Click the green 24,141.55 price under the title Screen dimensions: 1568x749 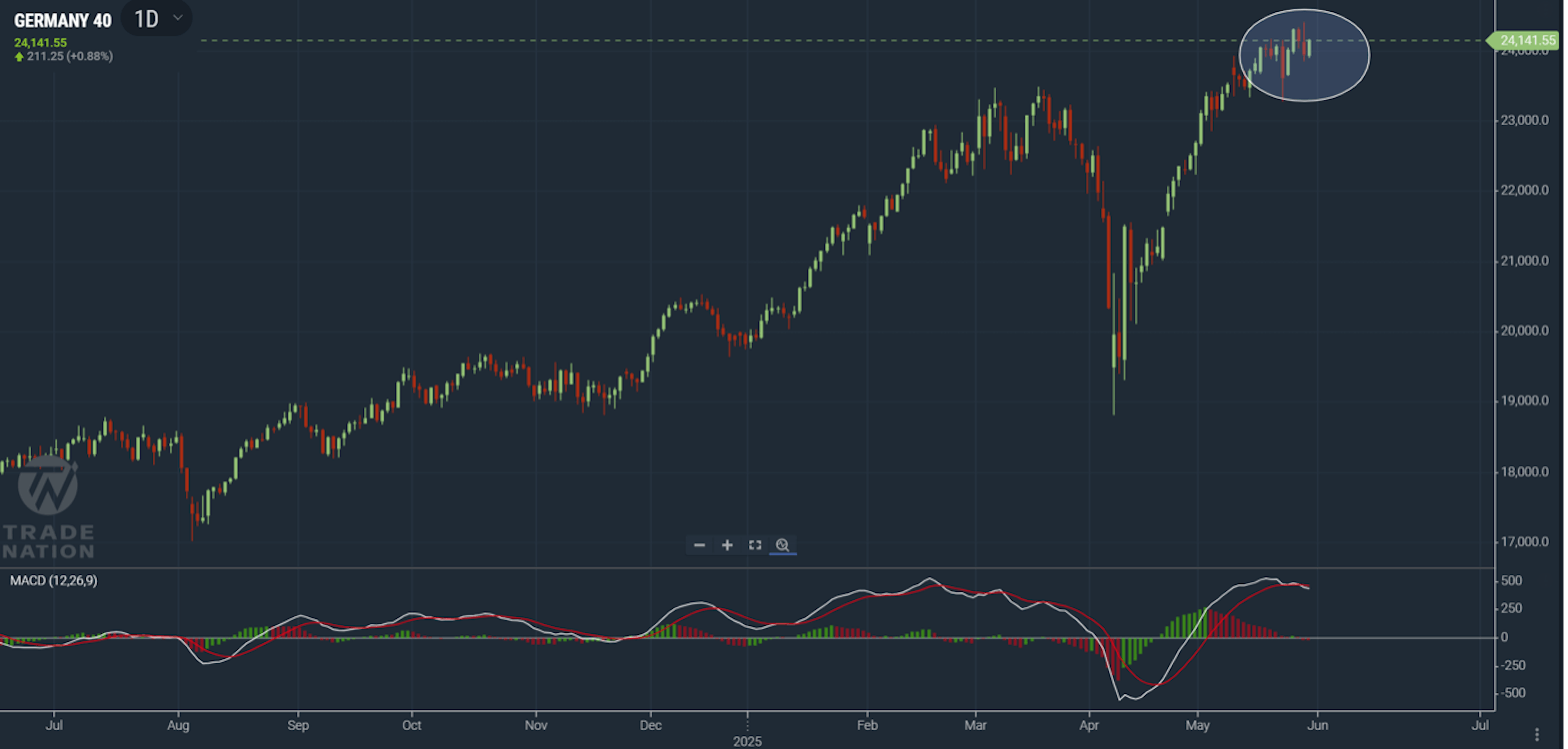click(40, 42)
